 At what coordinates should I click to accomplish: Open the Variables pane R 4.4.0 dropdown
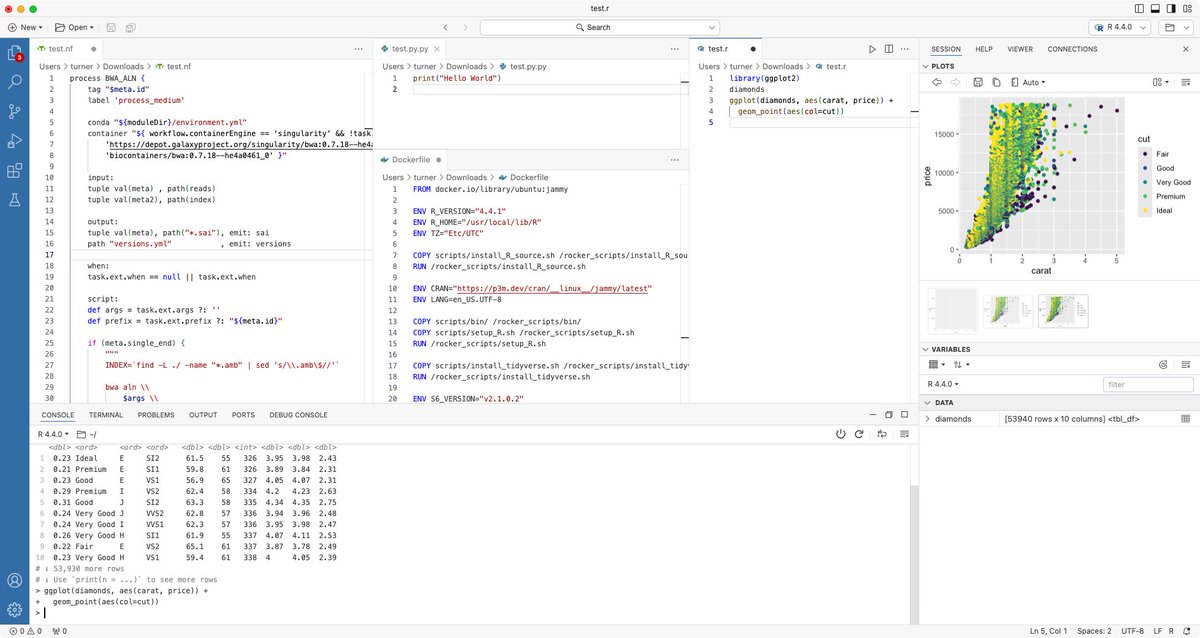[943, 384]
